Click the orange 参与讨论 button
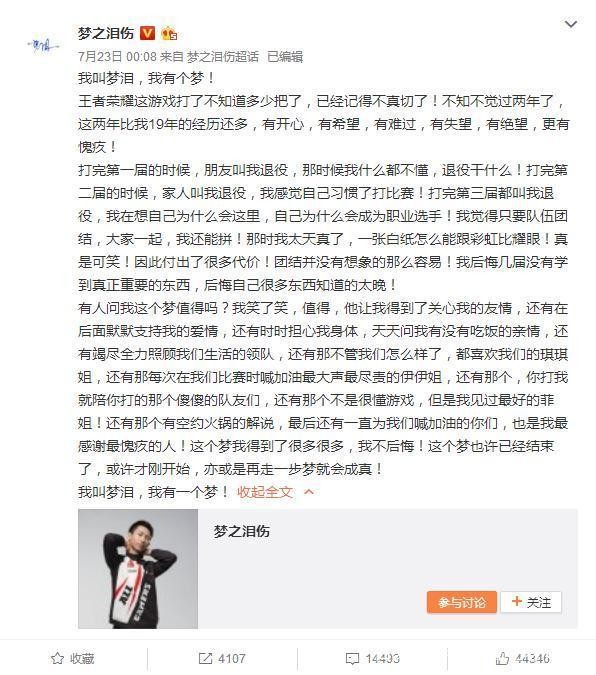Screen dimensions: 596x675 462,602
